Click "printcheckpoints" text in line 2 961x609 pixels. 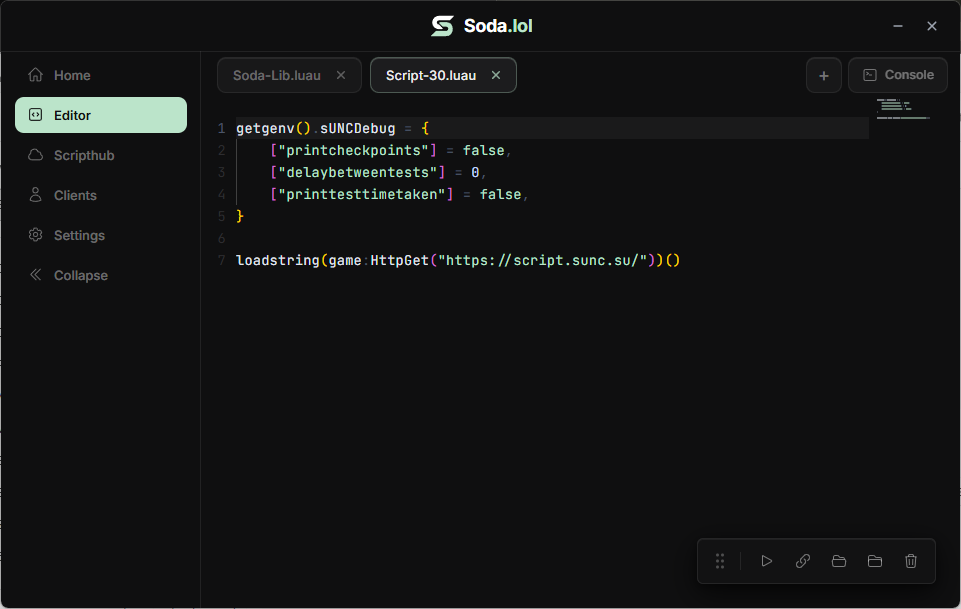point(354,151)
